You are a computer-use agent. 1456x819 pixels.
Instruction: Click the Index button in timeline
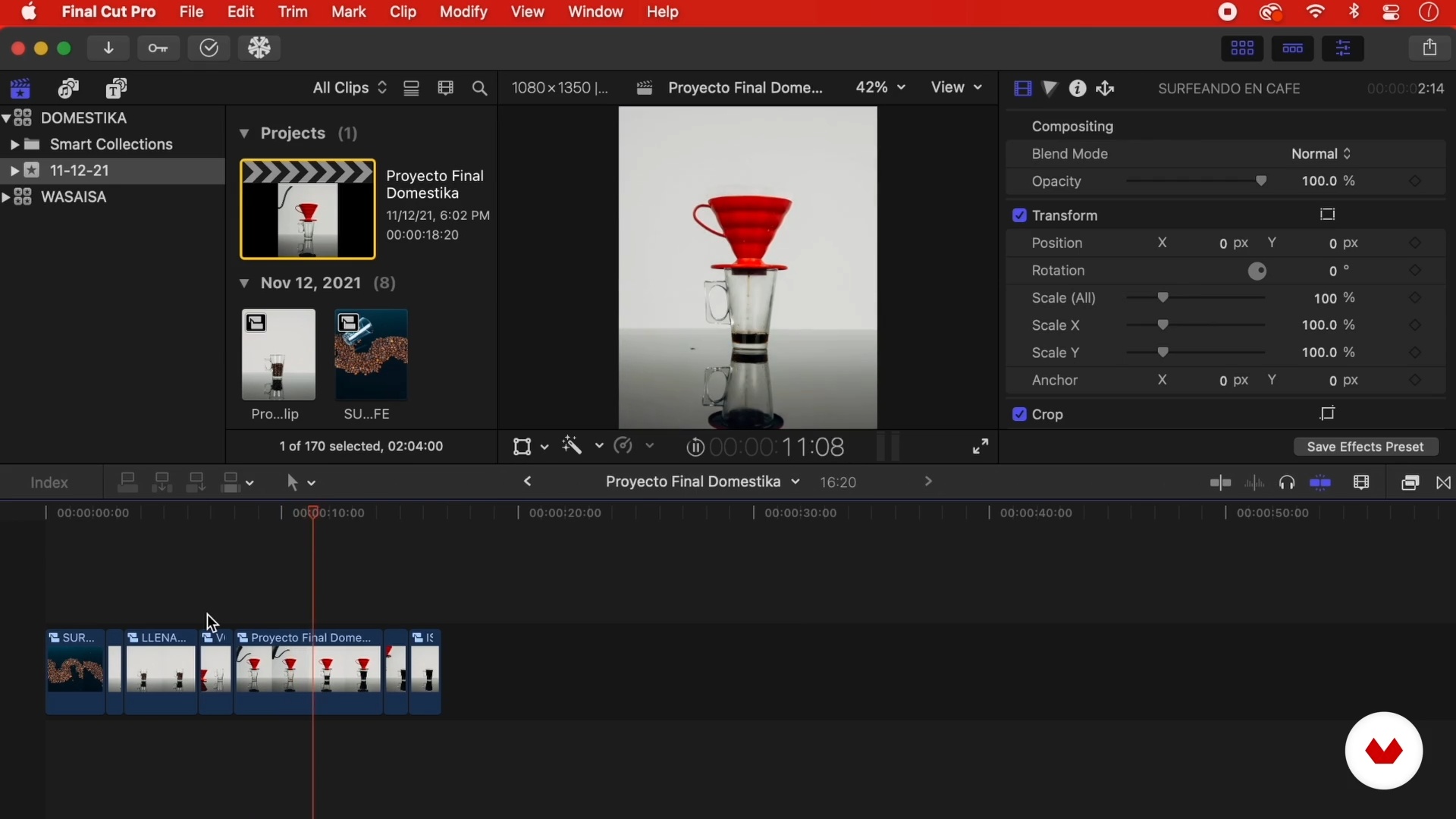pos(49,483)
